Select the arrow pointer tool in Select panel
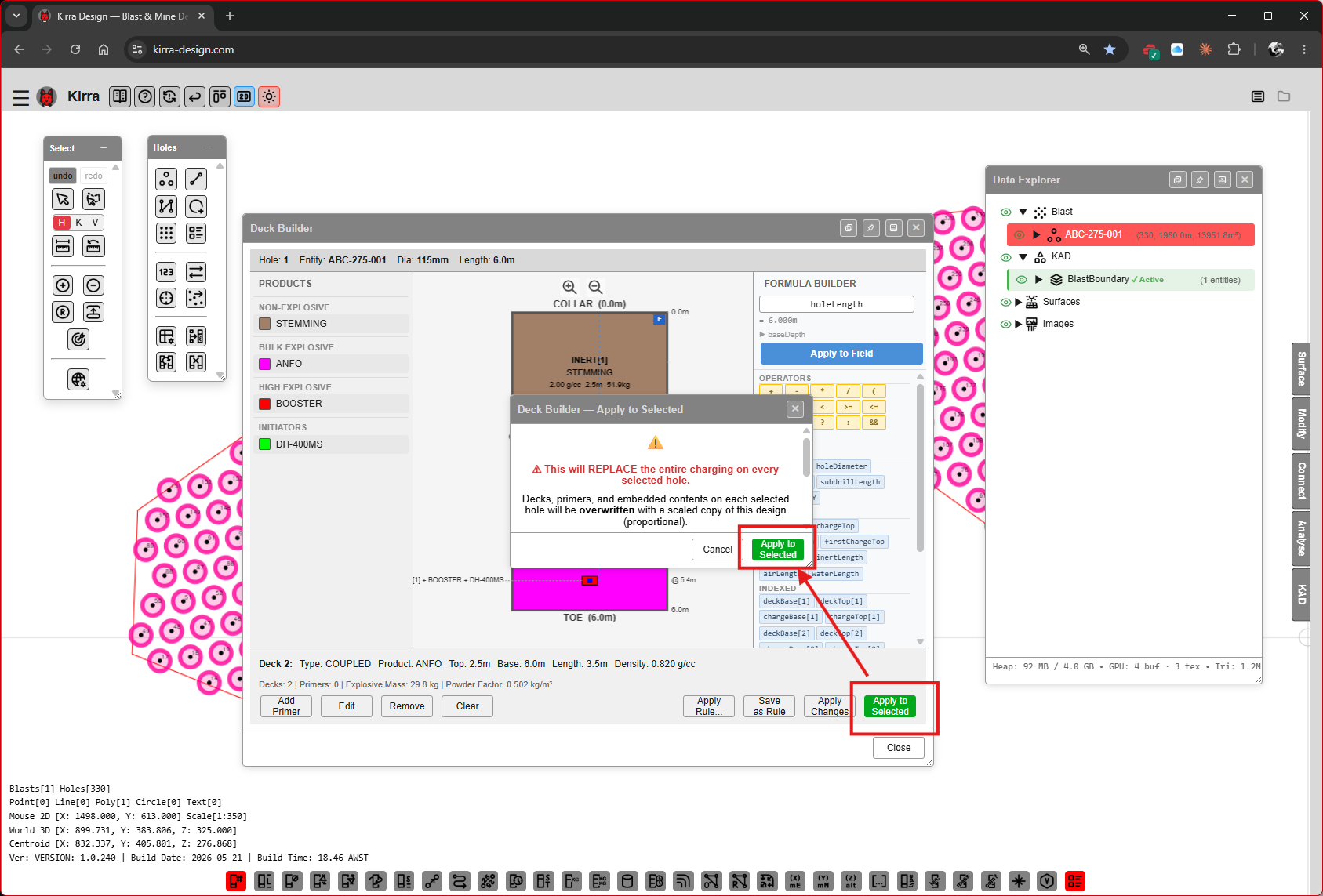The height and width of the screenshot is (896, 1323). [64, 199]
